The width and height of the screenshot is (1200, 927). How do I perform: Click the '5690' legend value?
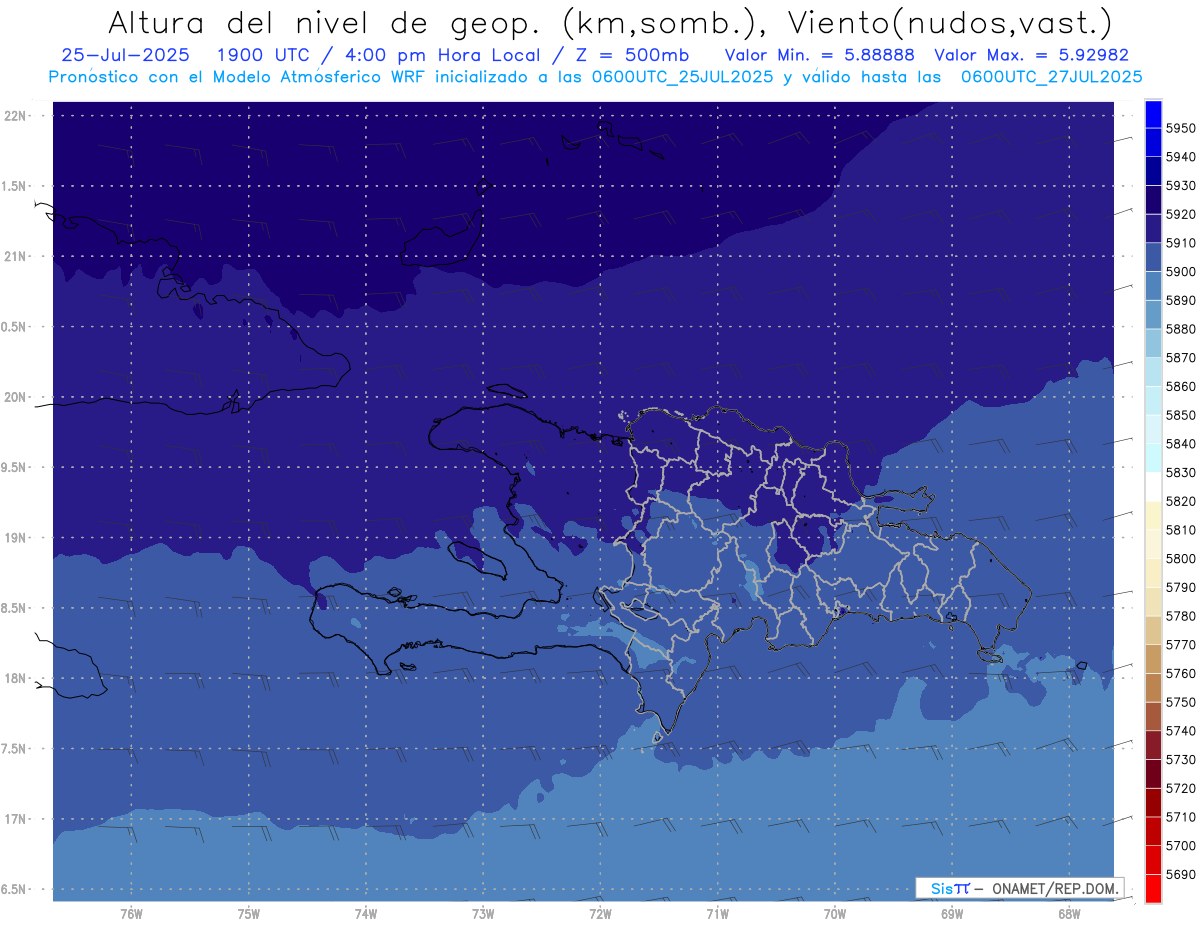pyautogui.click(x=1180, y=874)
